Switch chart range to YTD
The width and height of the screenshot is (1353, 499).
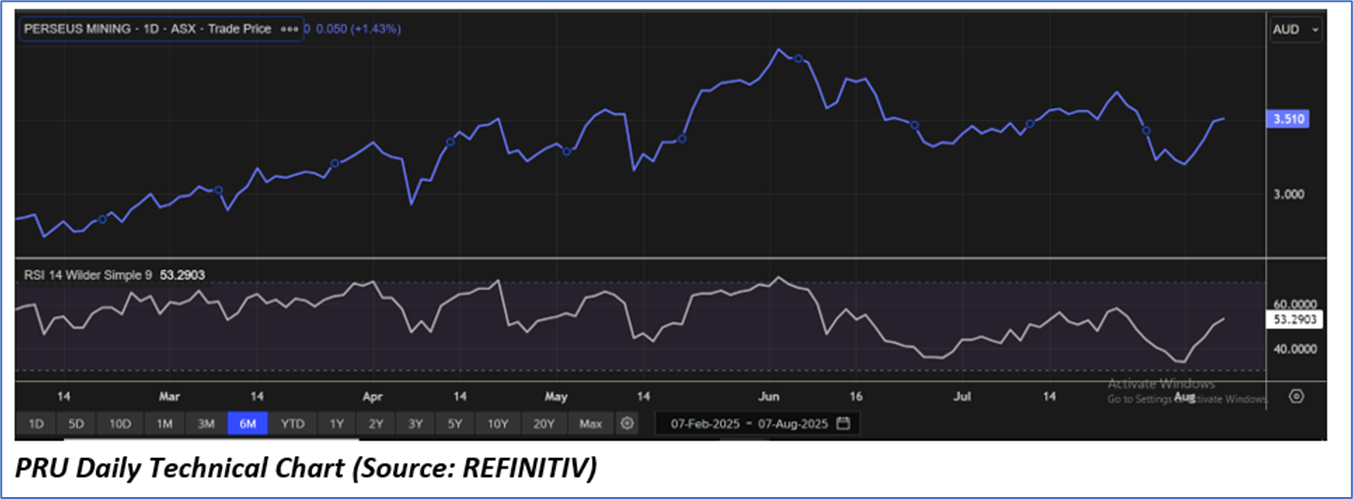pyautogui.click(x=293, y=424)
